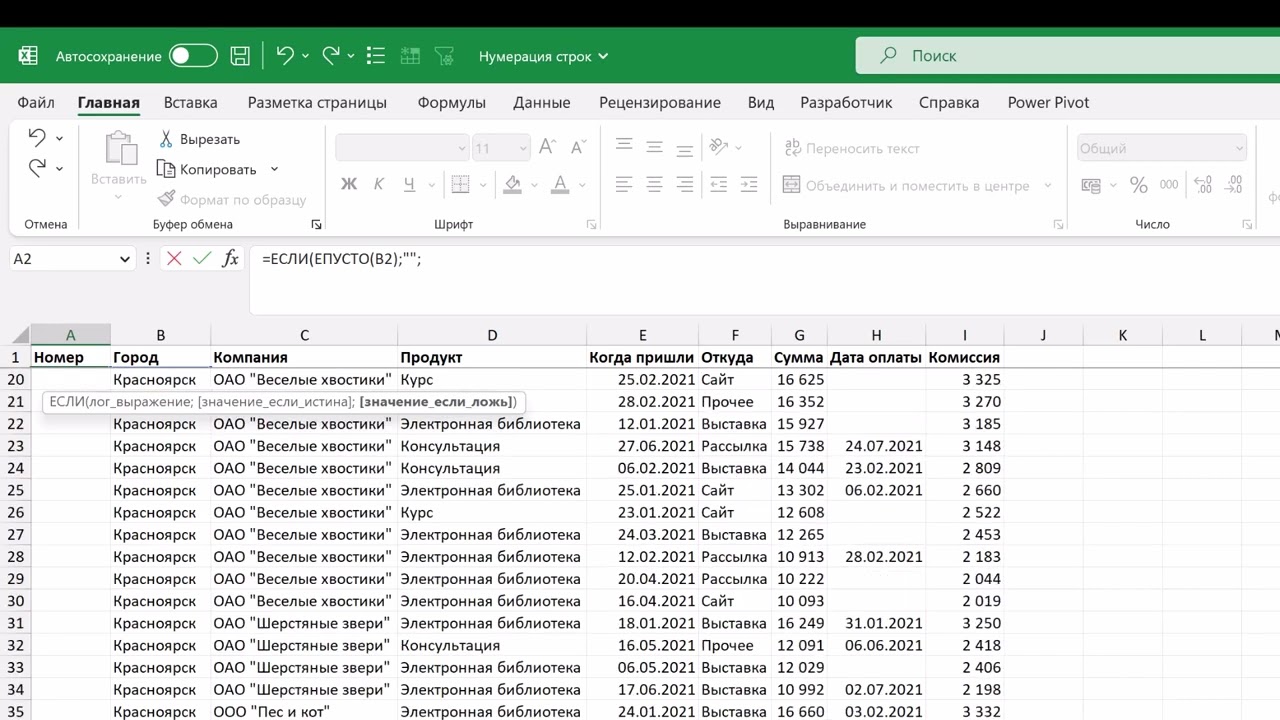The image size is (1280, 720).
Task: Click align text left icon
Action: (x=624, y=184)
